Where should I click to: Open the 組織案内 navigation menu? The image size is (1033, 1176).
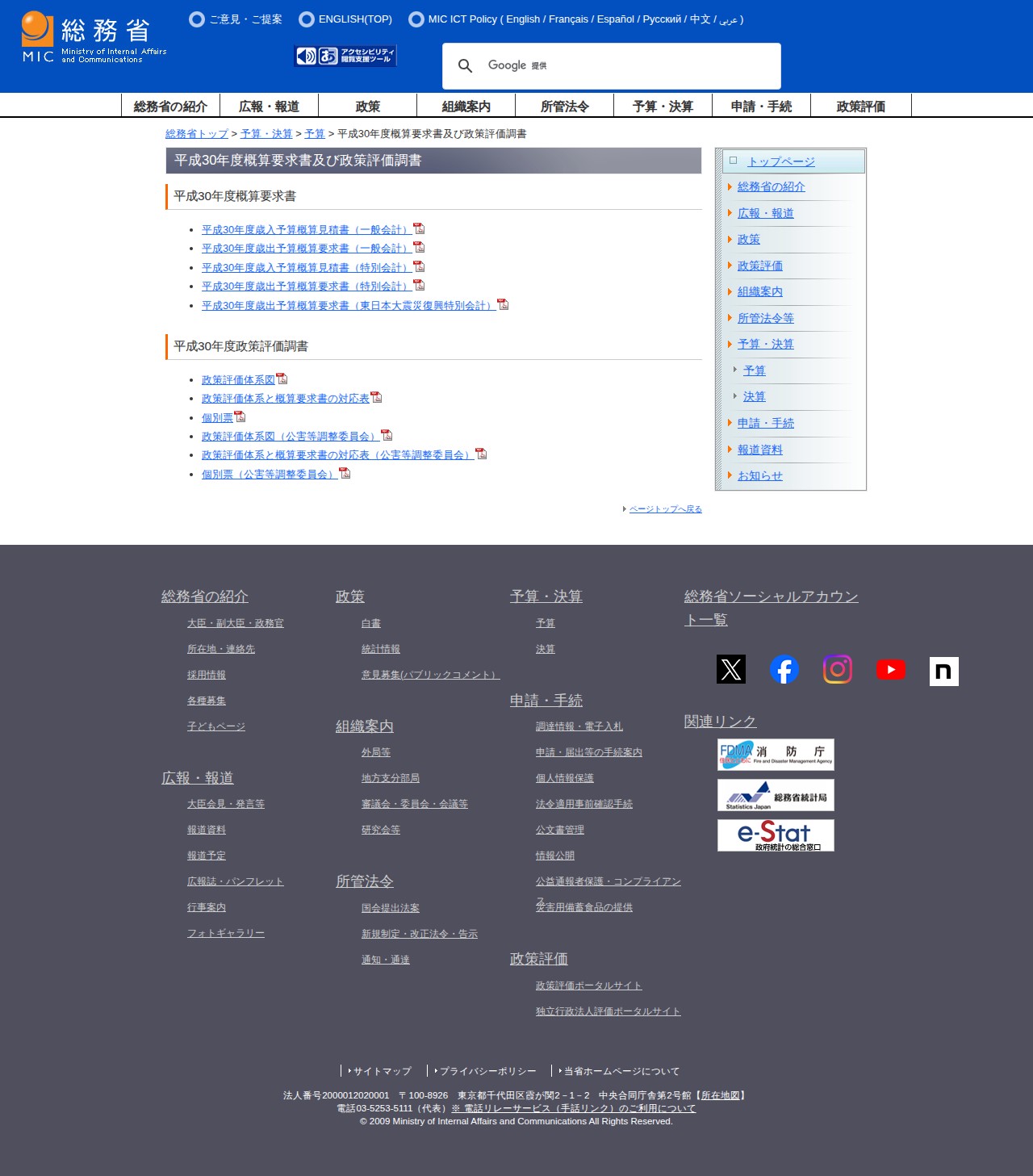pyautogui.click(x=466, y=106)
